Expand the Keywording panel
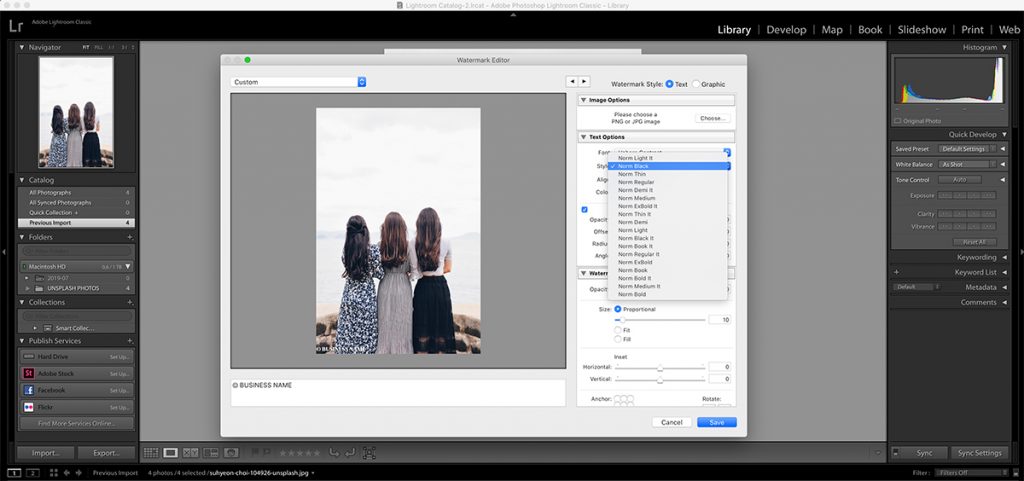This screenshot has width=1024, height=481. pos(1004,257)
